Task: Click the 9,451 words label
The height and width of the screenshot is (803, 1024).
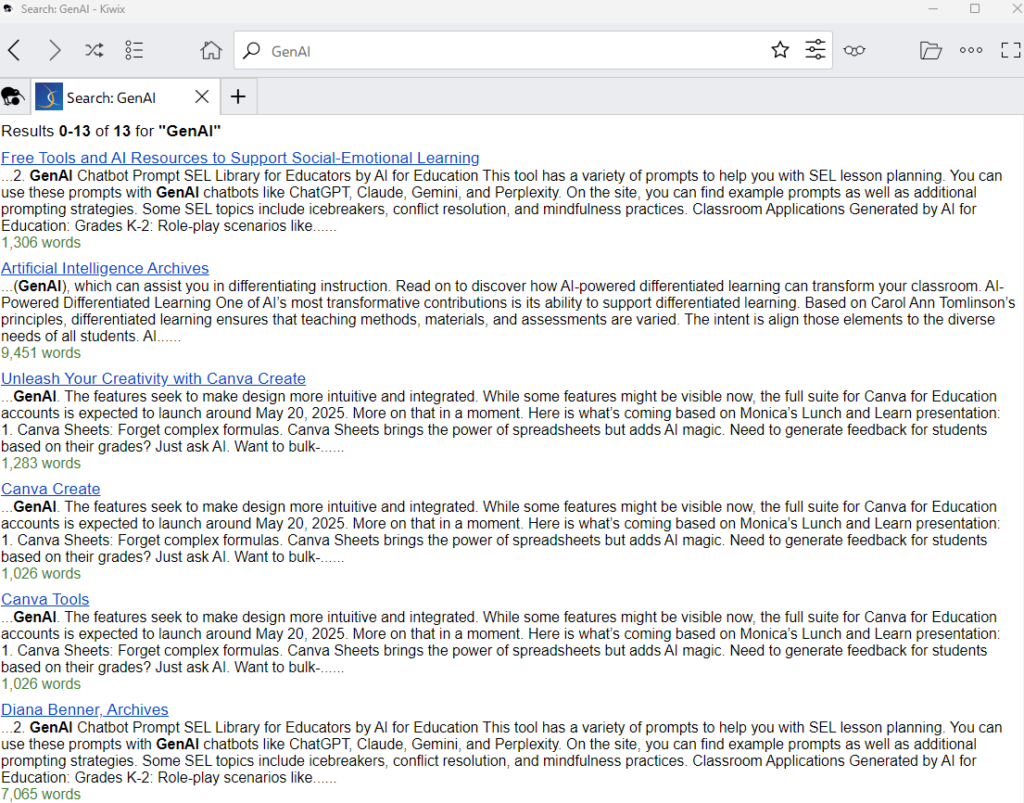Action: click(x=40, y=353)
